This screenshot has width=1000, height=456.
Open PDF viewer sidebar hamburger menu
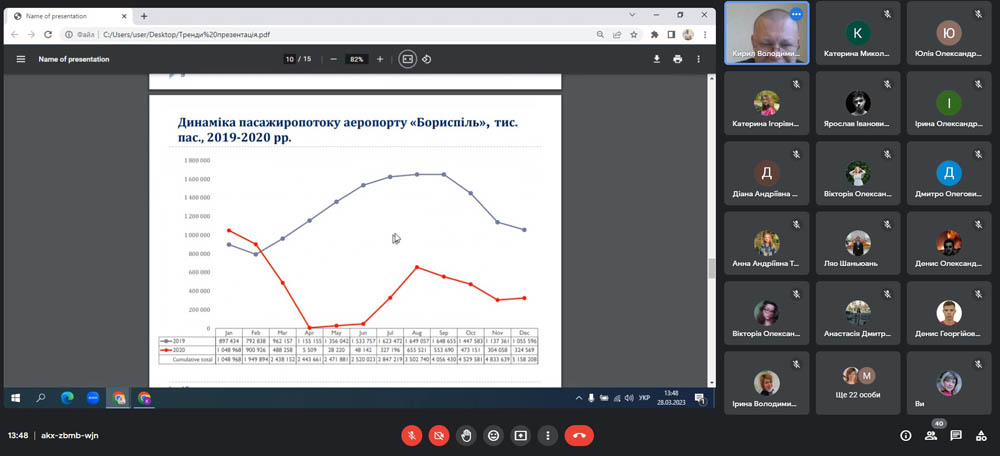coord(20,59)
